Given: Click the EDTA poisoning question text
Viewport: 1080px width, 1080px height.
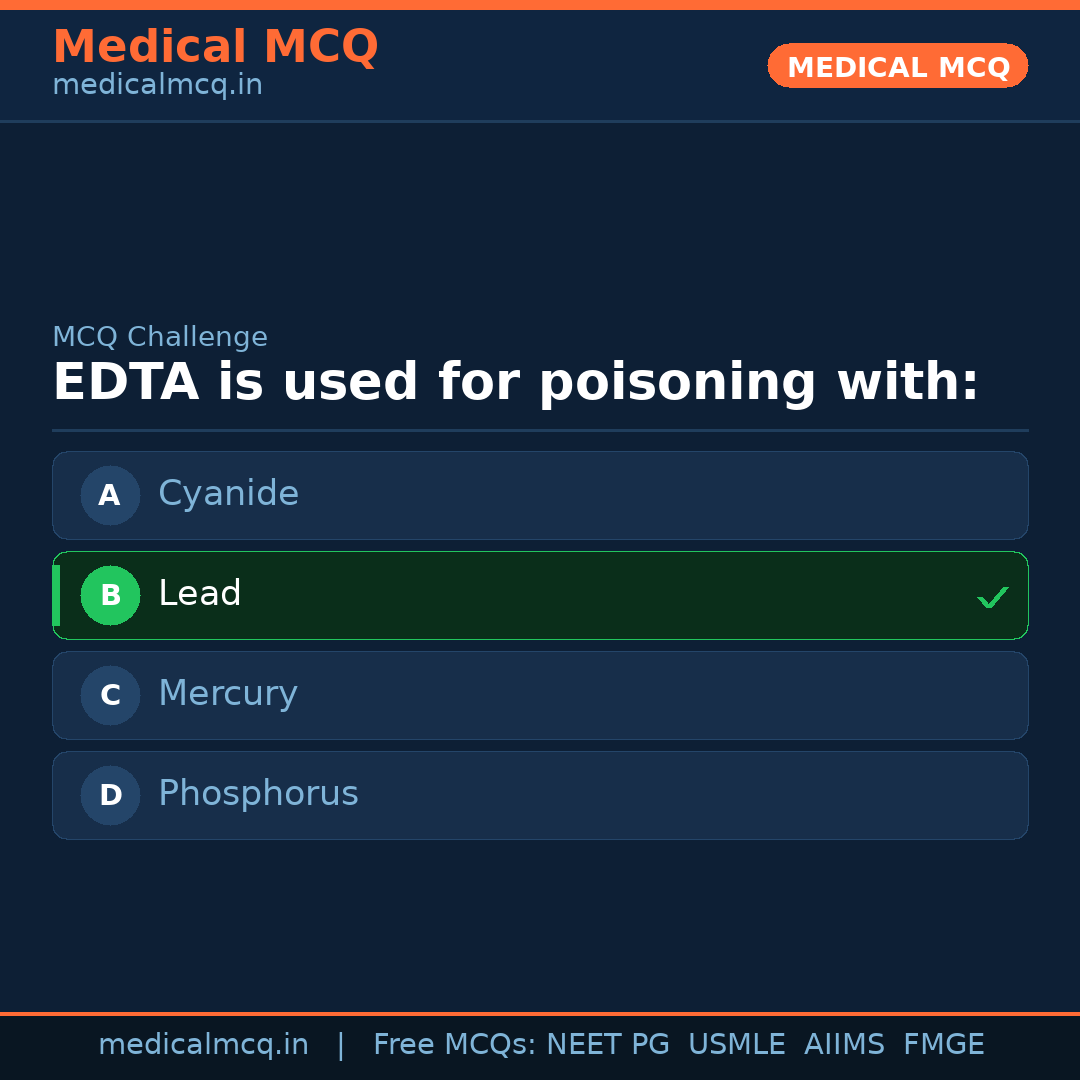Looking at the screenshot, I should pos(515,383).
